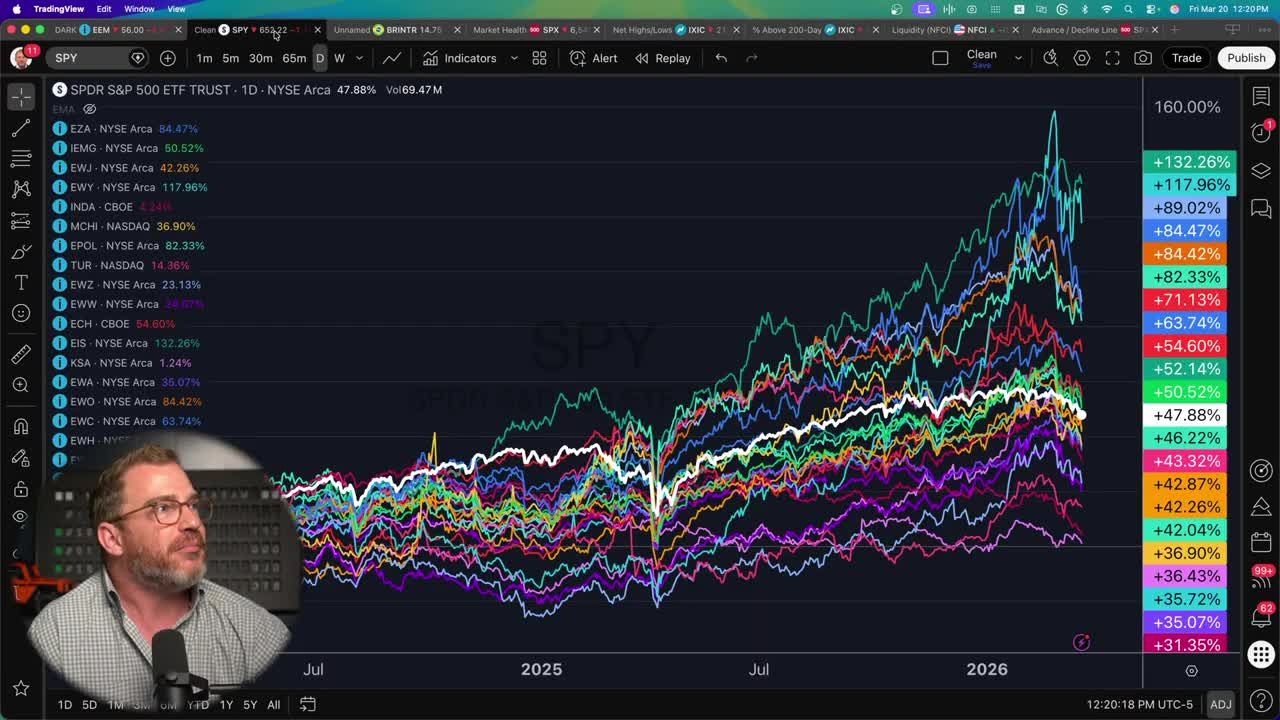1280x720 pixels.
Task: Open chart settings hexagon icon
Action: 1082,58
